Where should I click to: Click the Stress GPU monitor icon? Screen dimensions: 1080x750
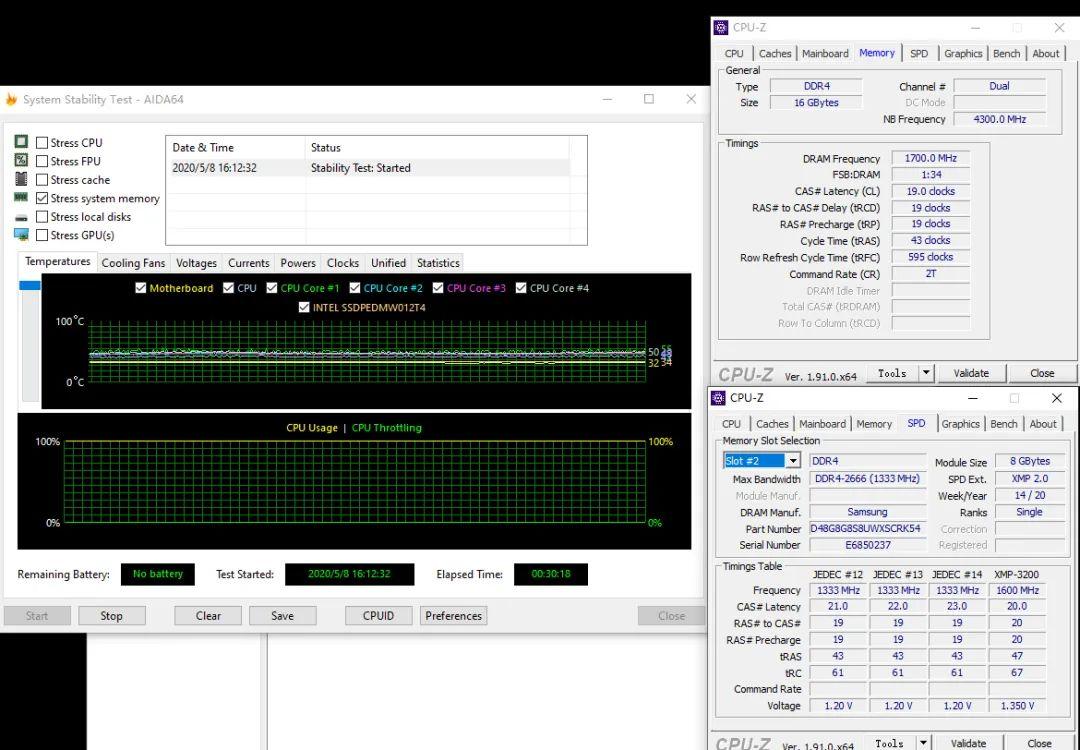pos(21,235)
